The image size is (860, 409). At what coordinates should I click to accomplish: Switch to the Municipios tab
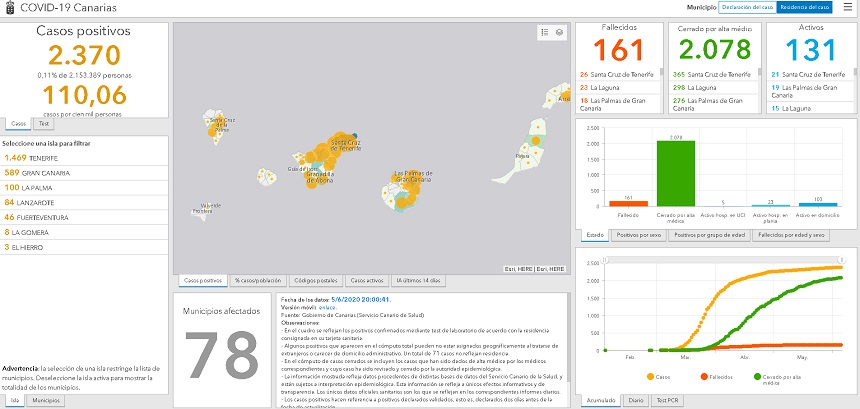click(42, 399)
